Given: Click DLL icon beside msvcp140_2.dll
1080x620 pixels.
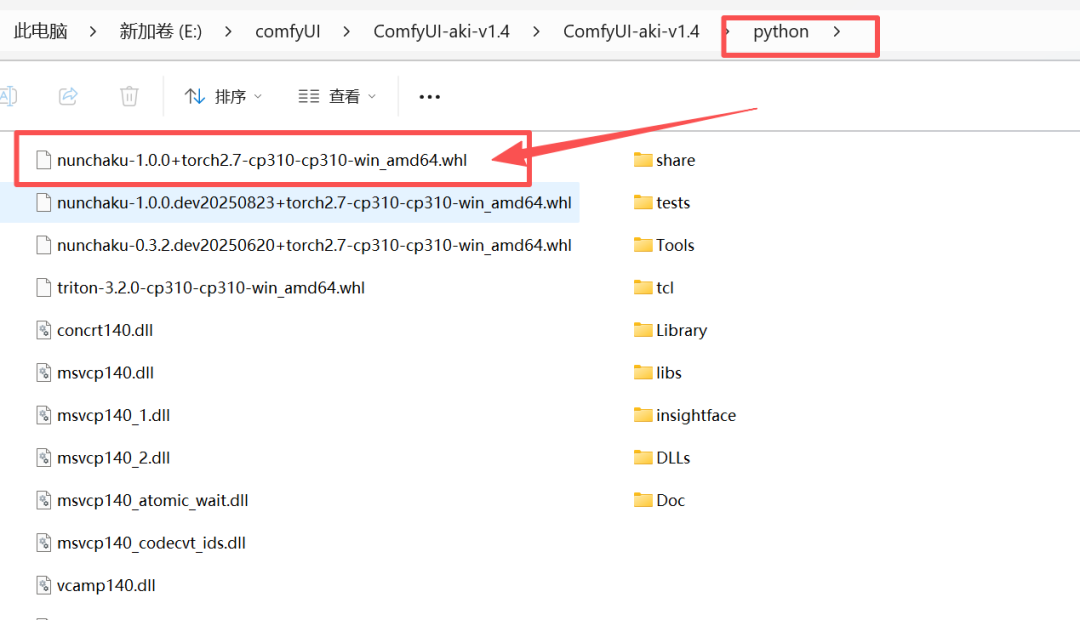Looking at the screenshot, I should click(43, 458).
